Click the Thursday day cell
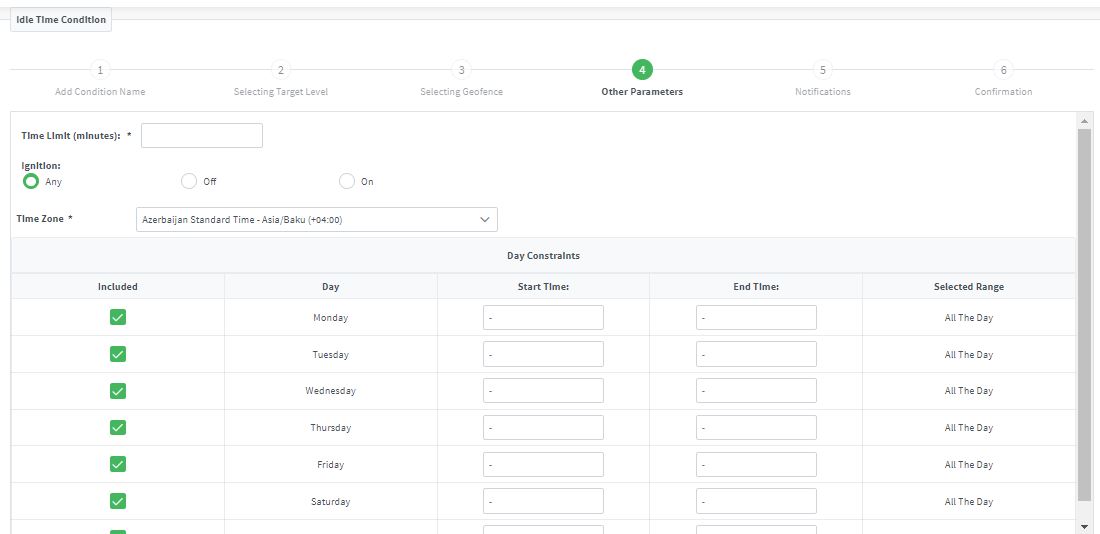 [330, 427]
